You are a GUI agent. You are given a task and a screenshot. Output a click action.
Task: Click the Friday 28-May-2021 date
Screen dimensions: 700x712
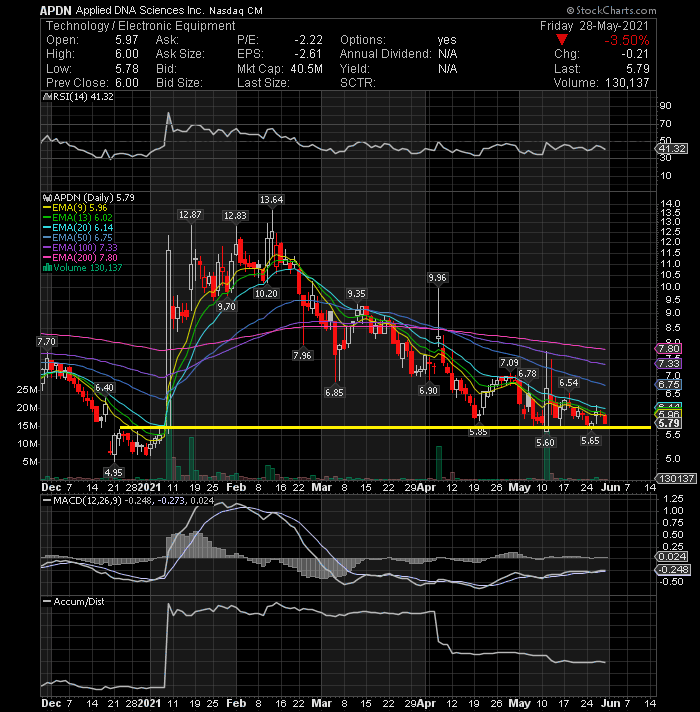(x=594, y=26)
